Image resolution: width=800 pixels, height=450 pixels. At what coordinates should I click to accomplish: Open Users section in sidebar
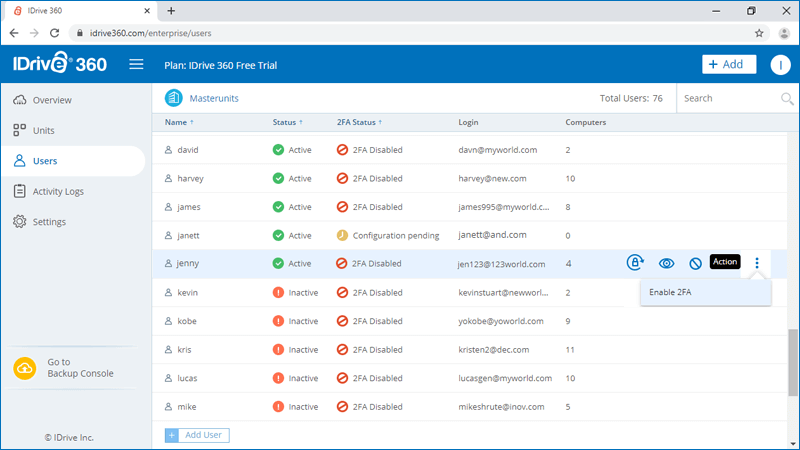click(x=73, y=161)
